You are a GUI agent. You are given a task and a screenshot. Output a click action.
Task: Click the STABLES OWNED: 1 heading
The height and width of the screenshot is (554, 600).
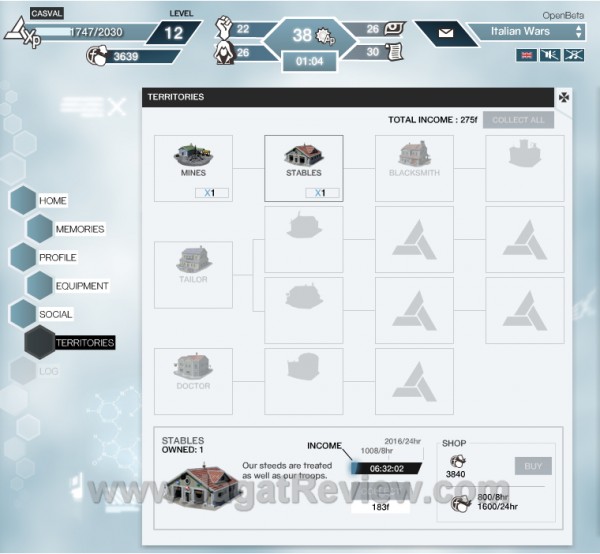[x=183, y=445]
